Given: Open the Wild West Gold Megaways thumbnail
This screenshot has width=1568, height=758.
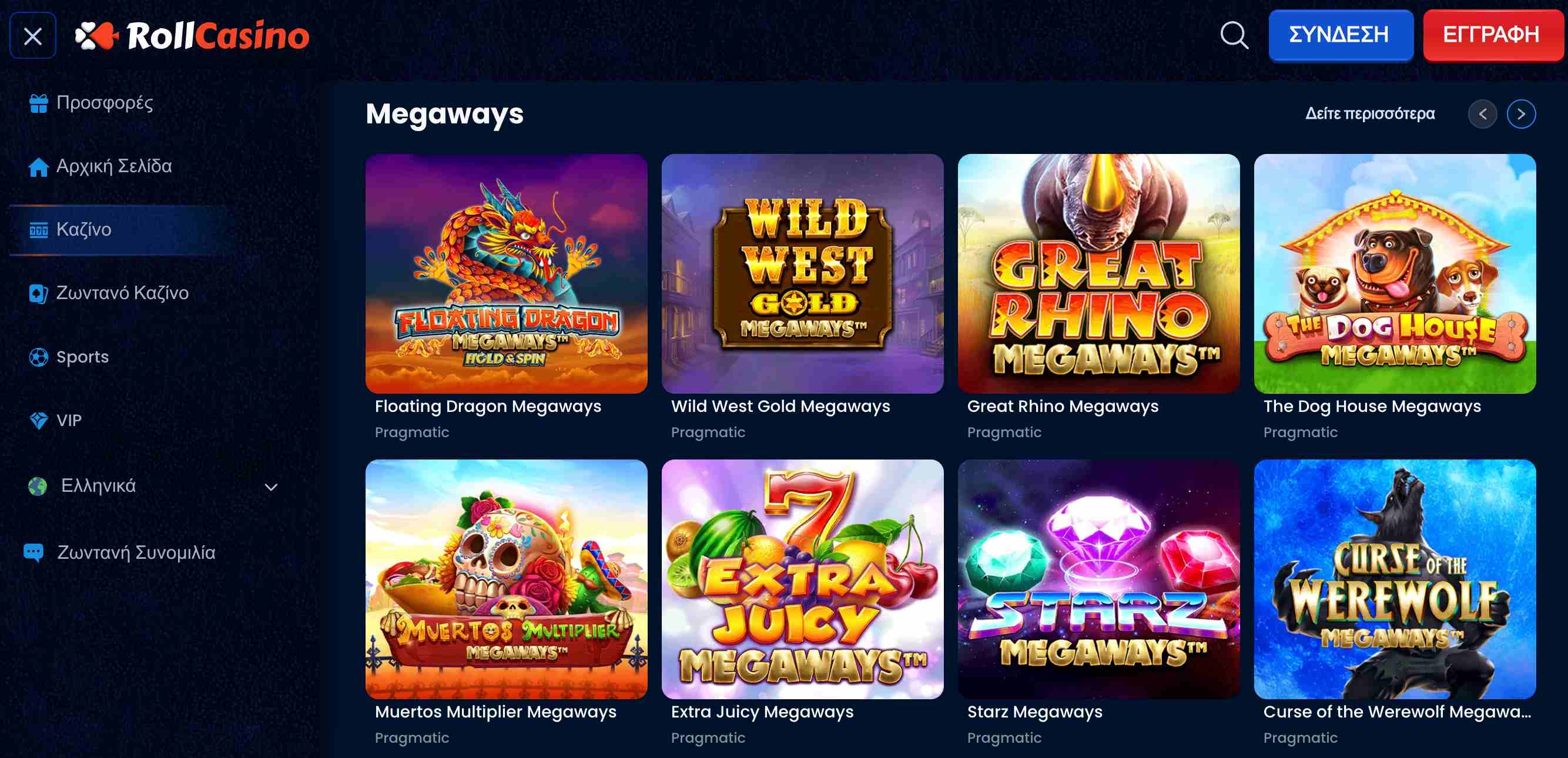Looking at the screenshot, I should 802,274.
